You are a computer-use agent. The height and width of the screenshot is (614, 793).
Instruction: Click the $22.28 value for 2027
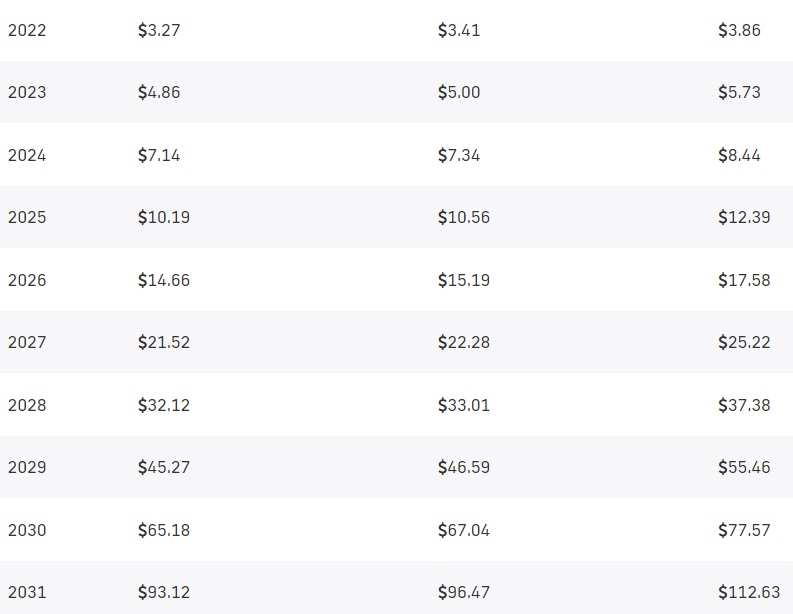464,342
